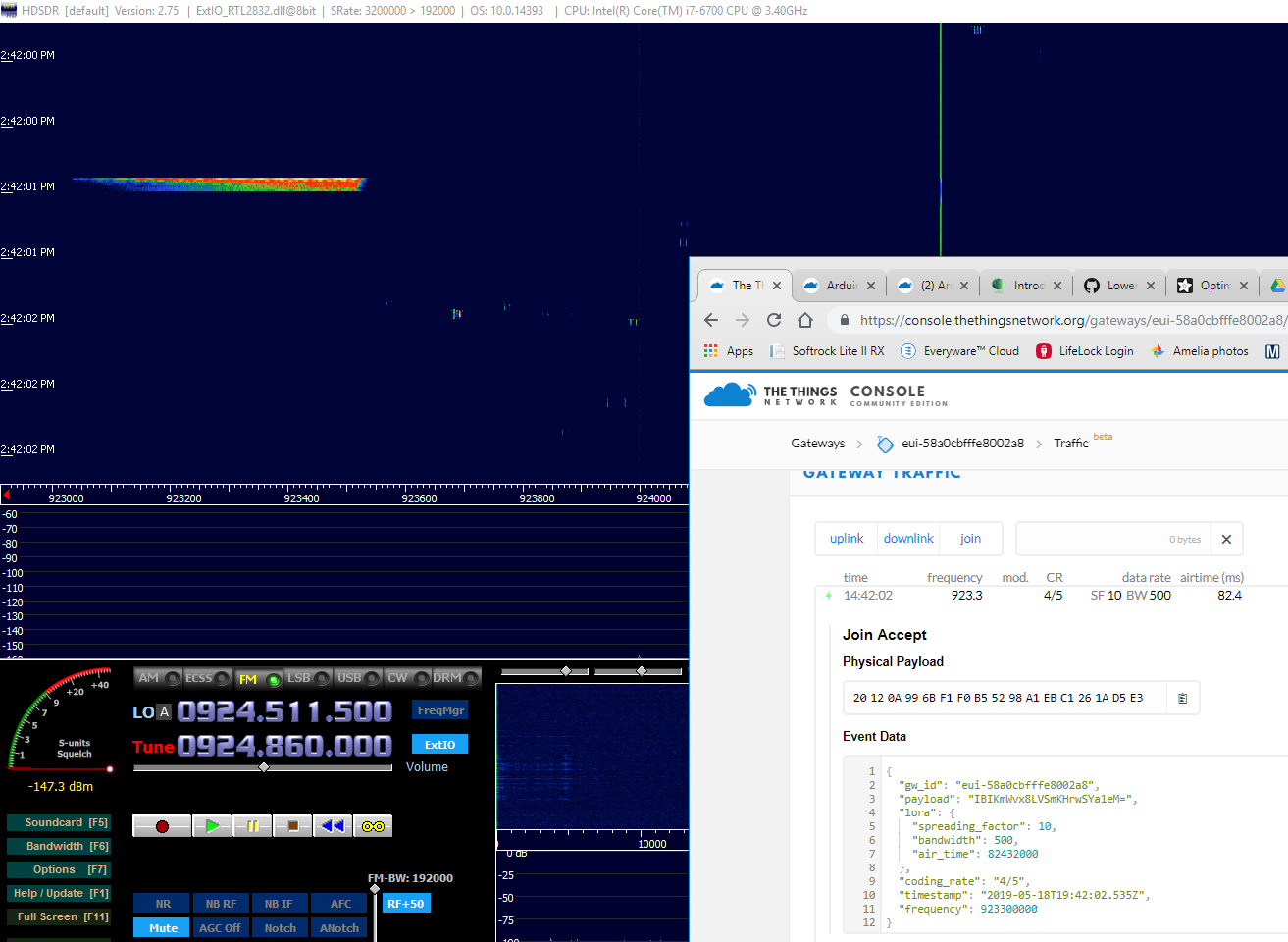Open Bandwidth [F6] settings
Viewport: 1288px width, 942px height.
pos(59,846)
